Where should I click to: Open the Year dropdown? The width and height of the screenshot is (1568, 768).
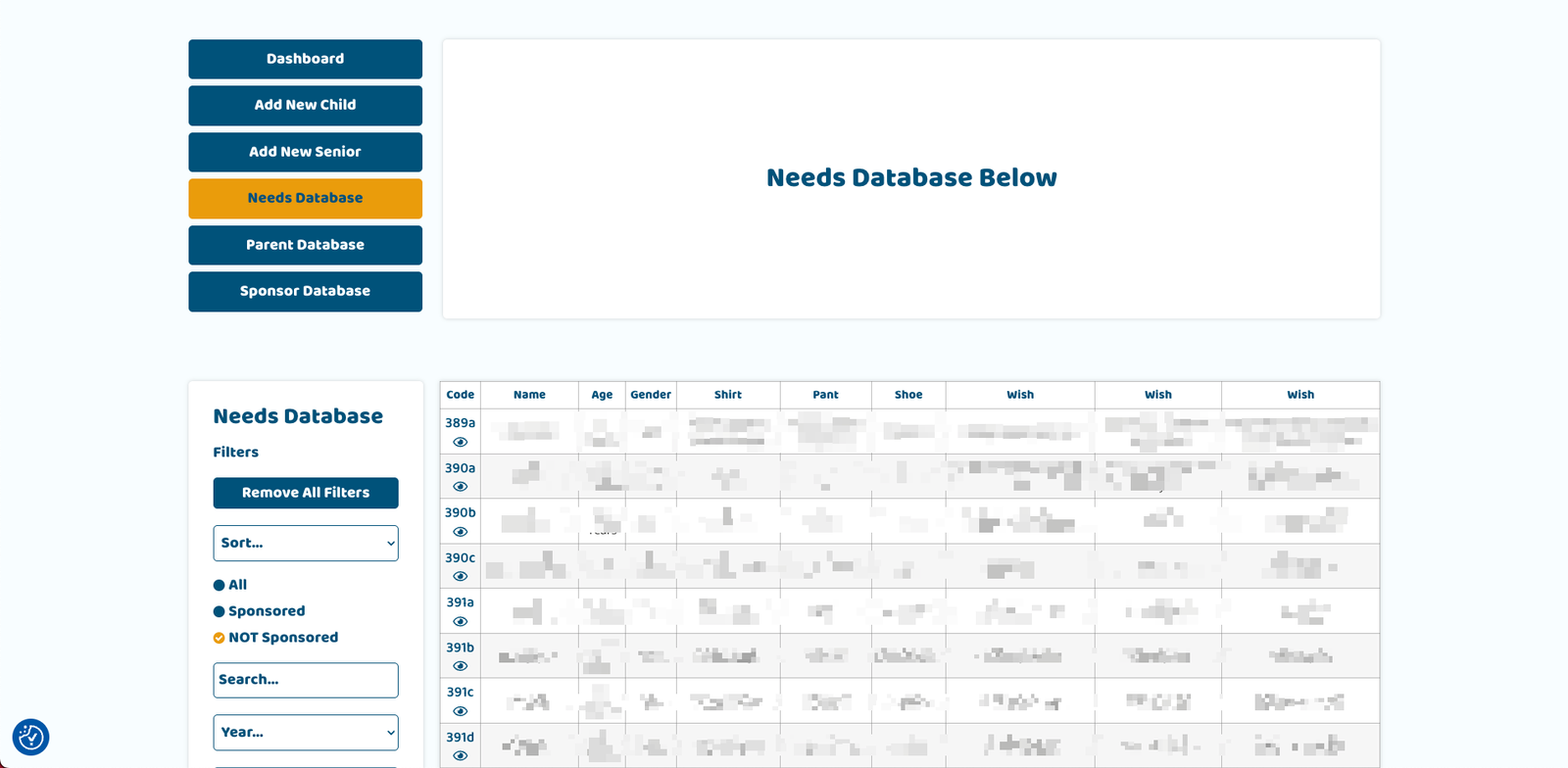[x=306, y=733]
